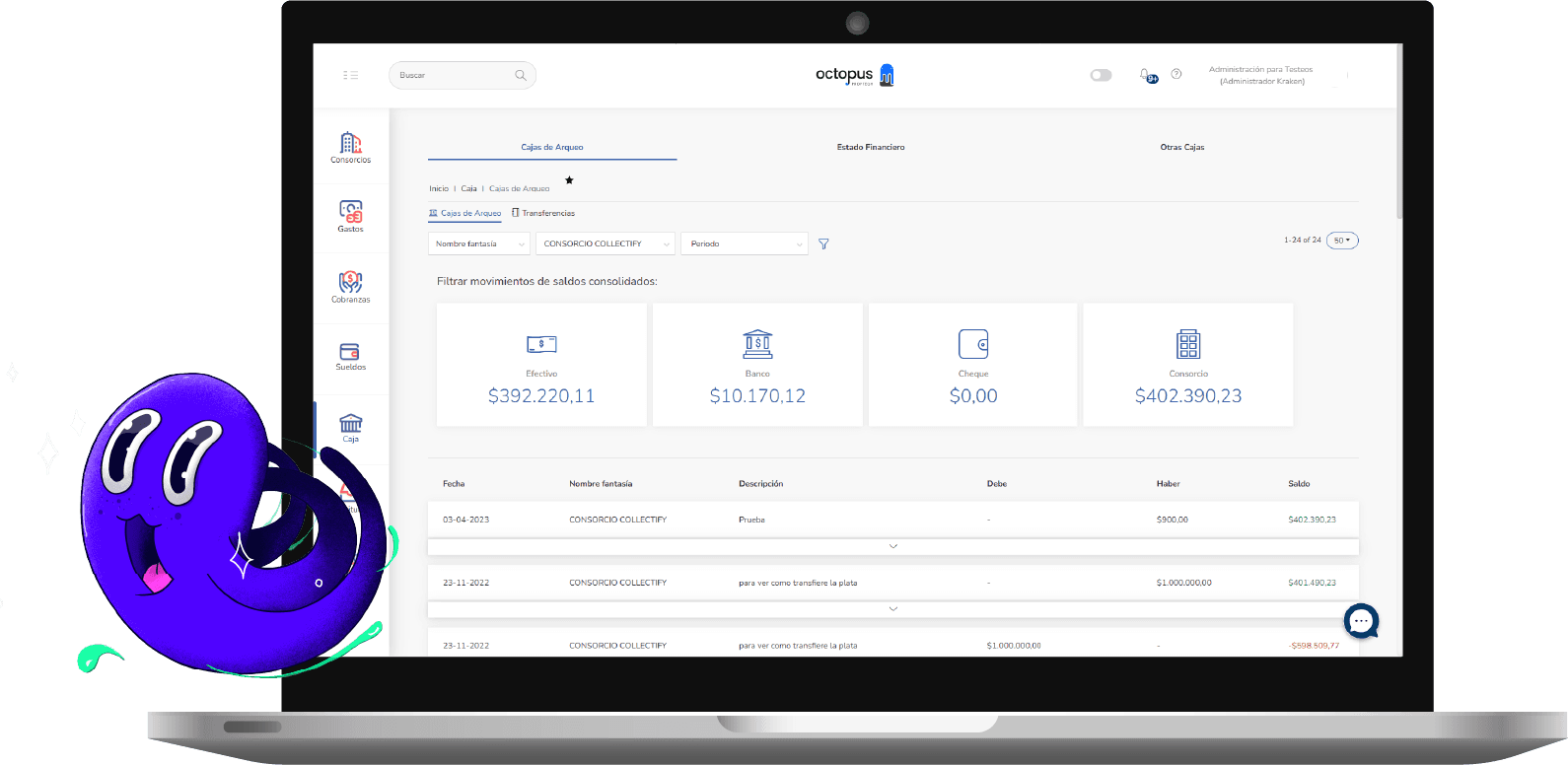1568x765 pixels.
Task: Select the Efectivo balance card
Action: [541, 365]
